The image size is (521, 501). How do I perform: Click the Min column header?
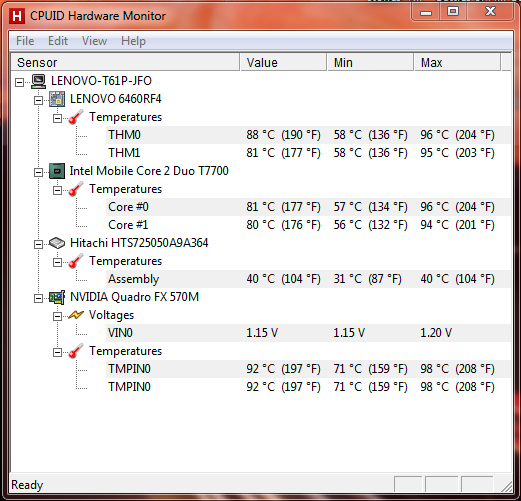tap(370, 62)
